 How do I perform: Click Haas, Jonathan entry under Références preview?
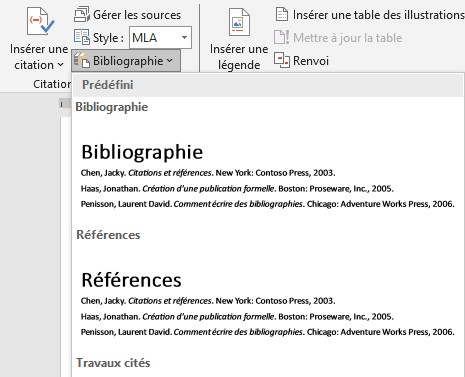[237, 317]
